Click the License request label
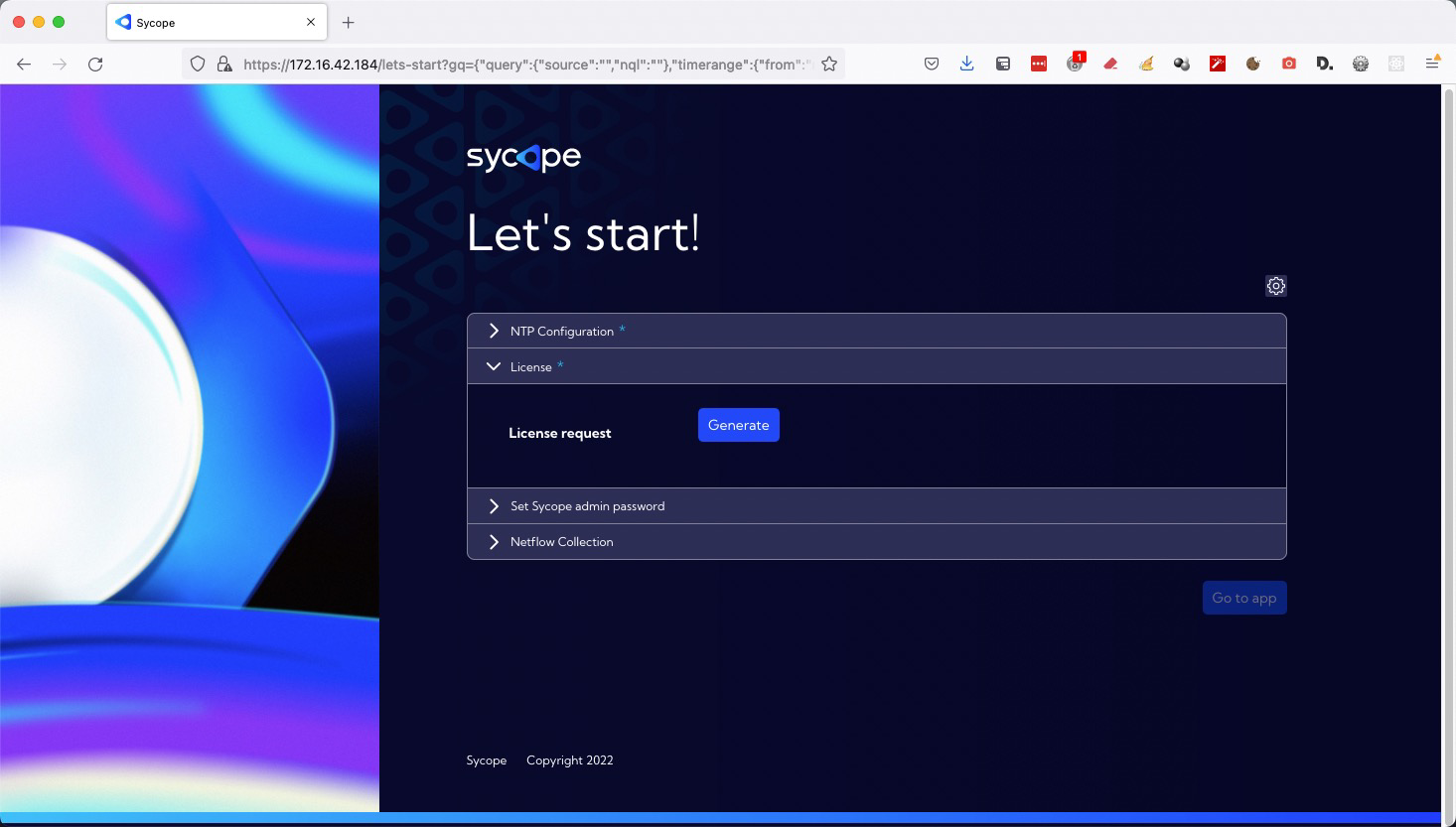 tap(560, 433)
